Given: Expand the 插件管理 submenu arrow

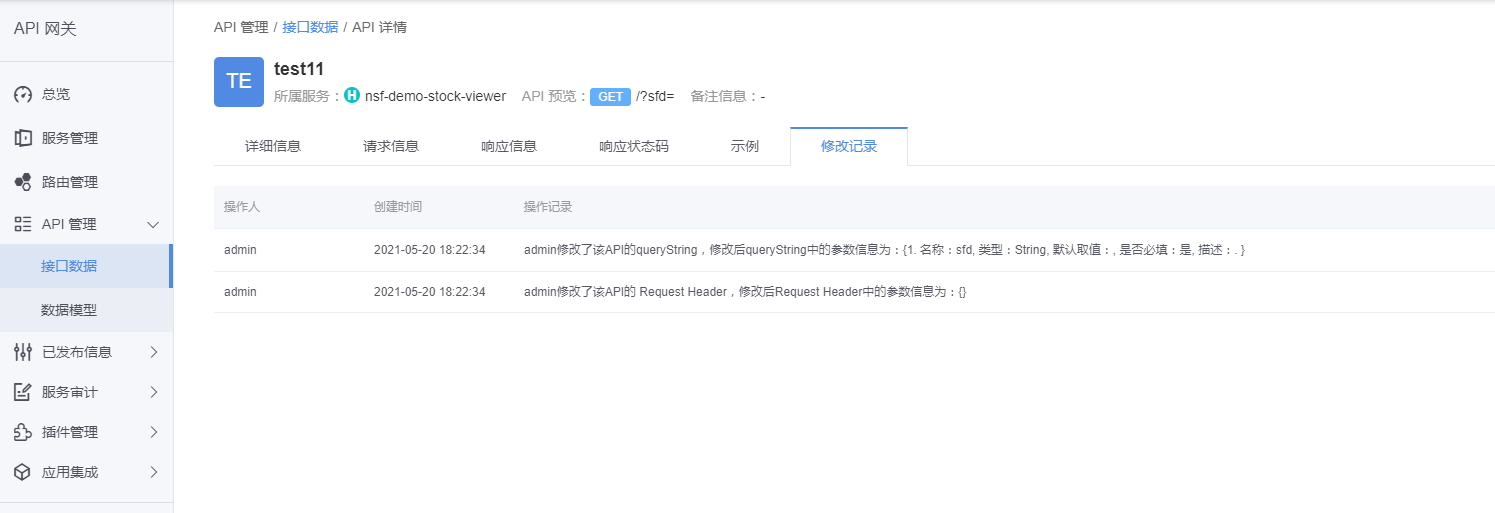Looking at the screenshot, I should point(153,432).
